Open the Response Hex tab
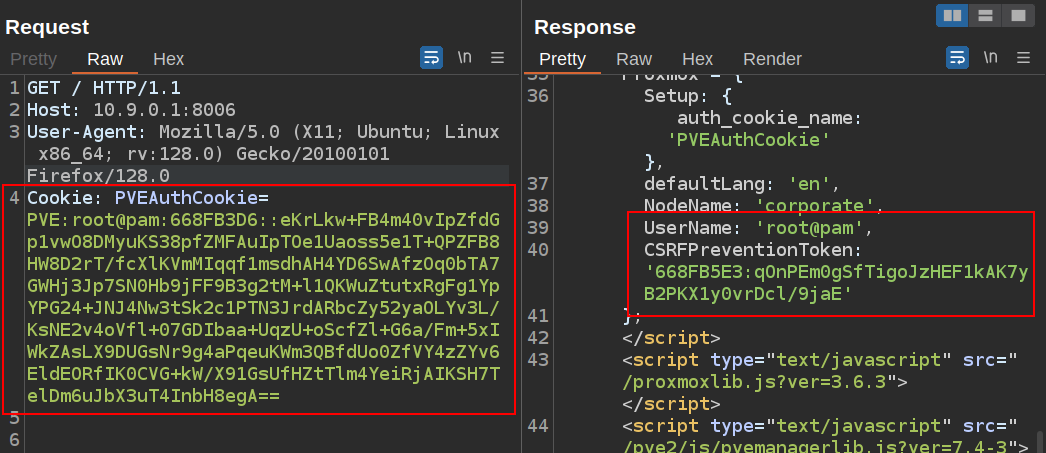The image size is (1046, 453). click(697, 59)
